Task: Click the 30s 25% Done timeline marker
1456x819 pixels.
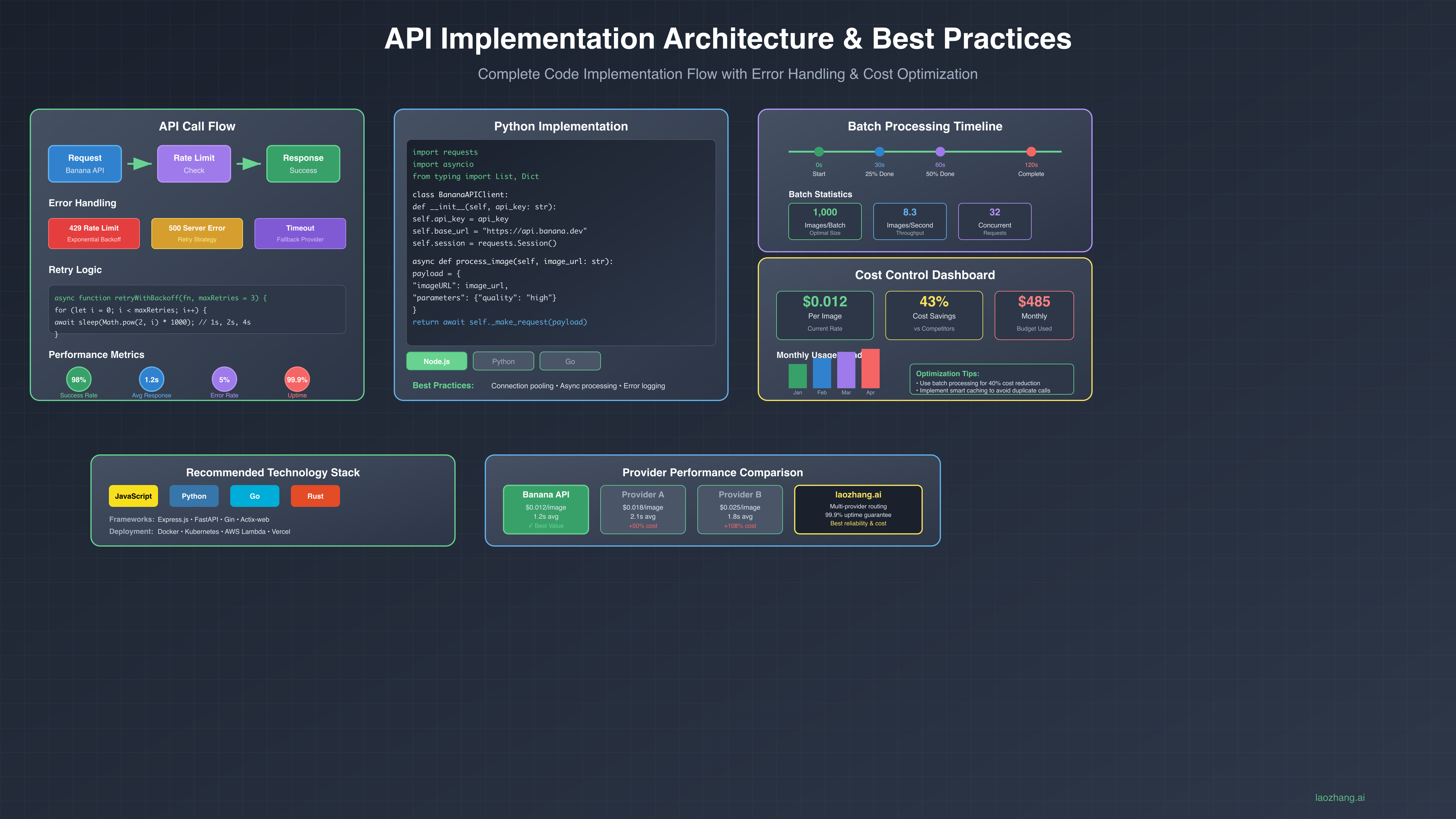Action: point(879,151)
